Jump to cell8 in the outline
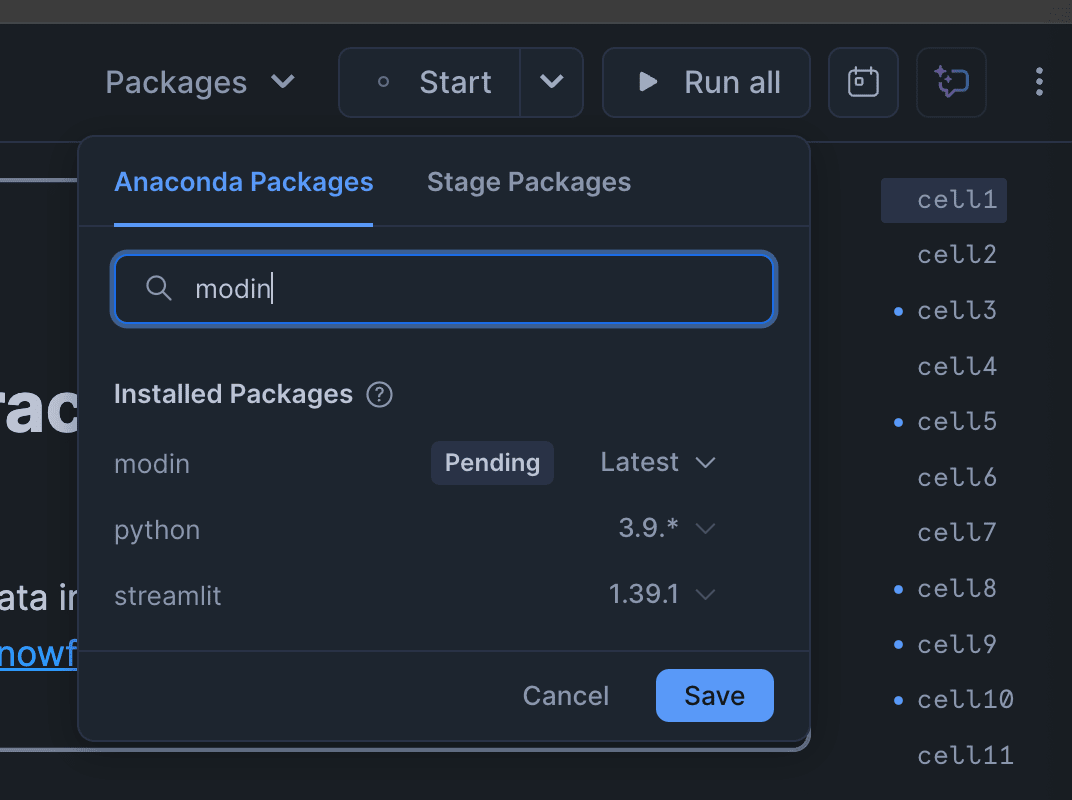The image size is (1072, 800). point(956,589)
